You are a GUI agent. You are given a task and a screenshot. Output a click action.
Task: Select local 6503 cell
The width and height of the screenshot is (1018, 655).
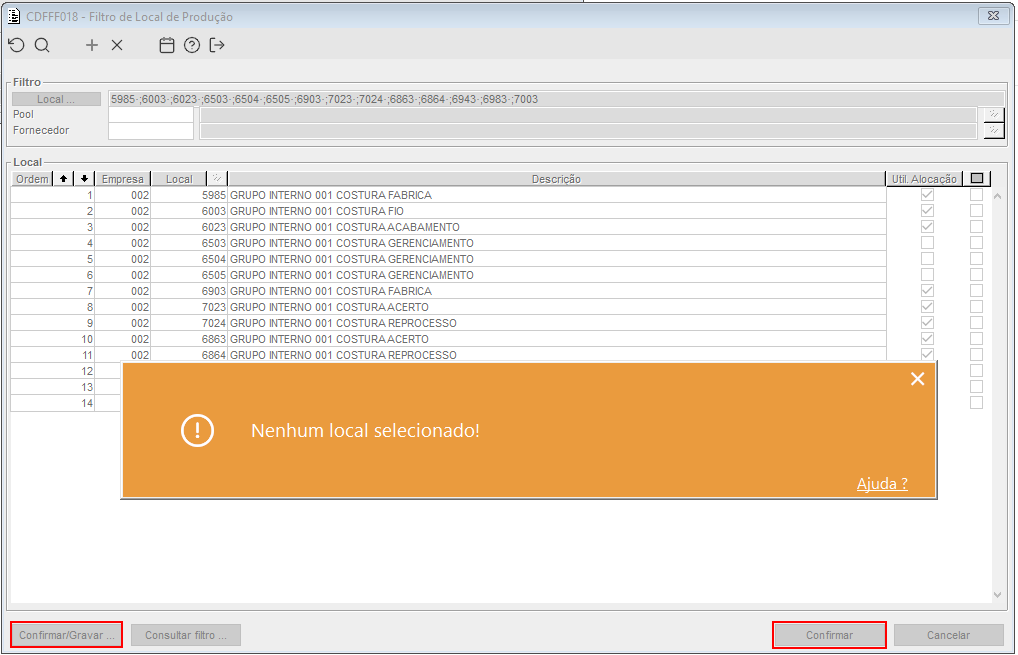189,243
